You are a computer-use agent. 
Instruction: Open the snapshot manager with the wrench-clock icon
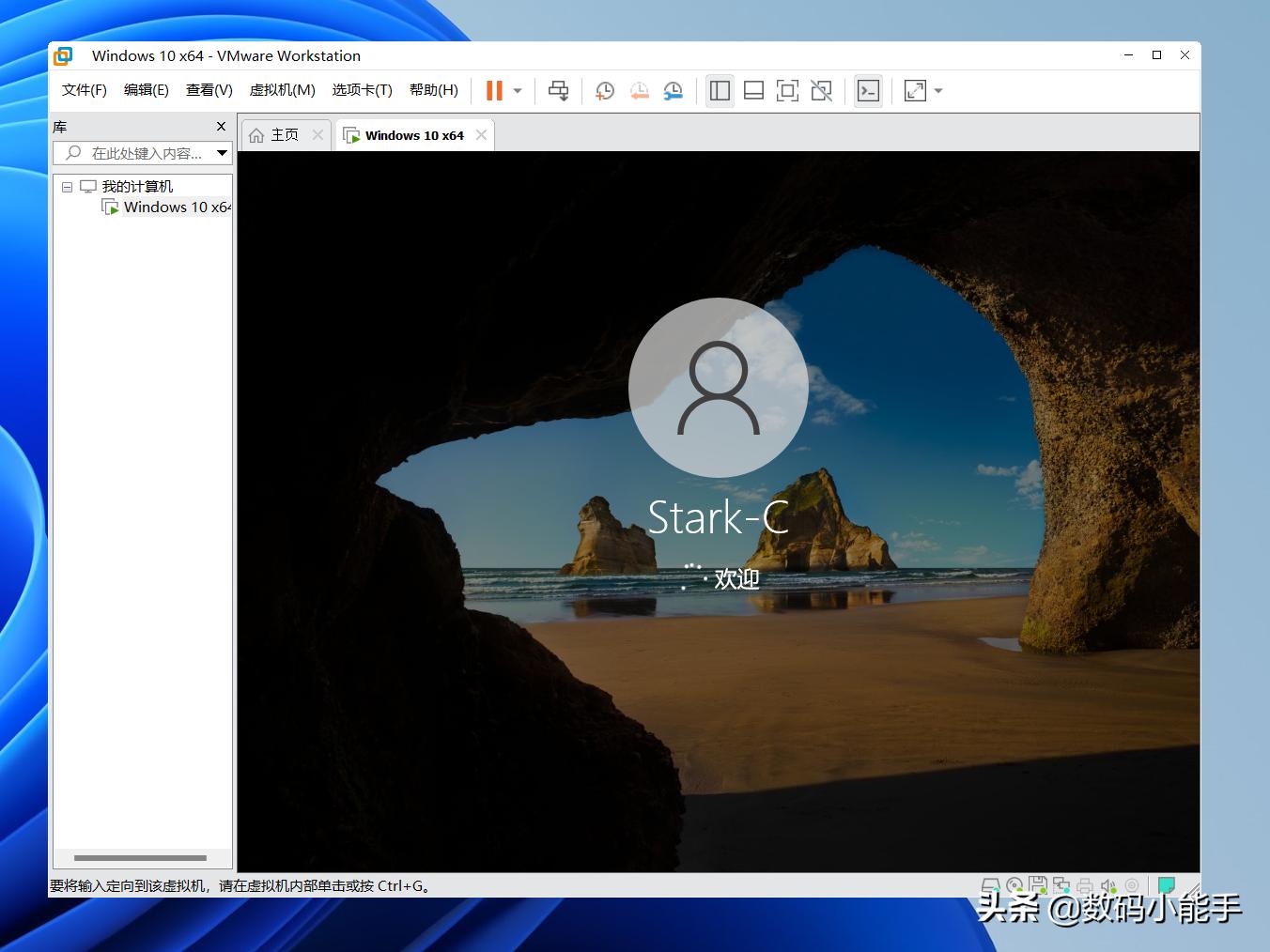(674, 91)
